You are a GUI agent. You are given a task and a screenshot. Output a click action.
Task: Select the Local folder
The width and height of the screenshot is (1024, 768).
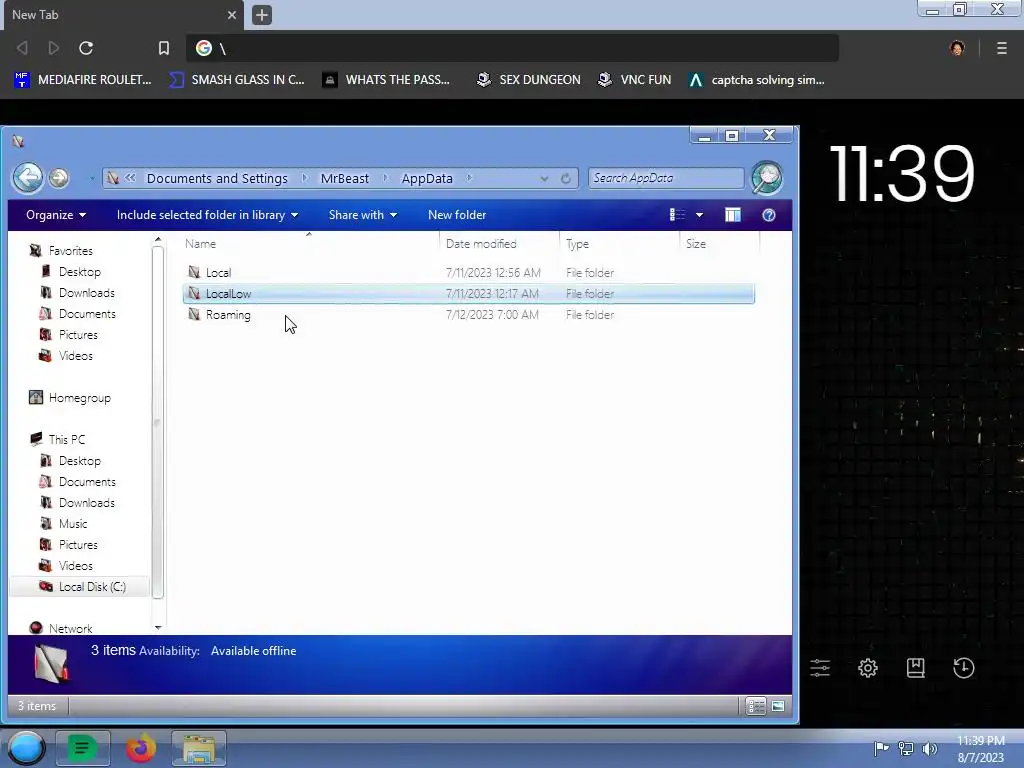468,272
